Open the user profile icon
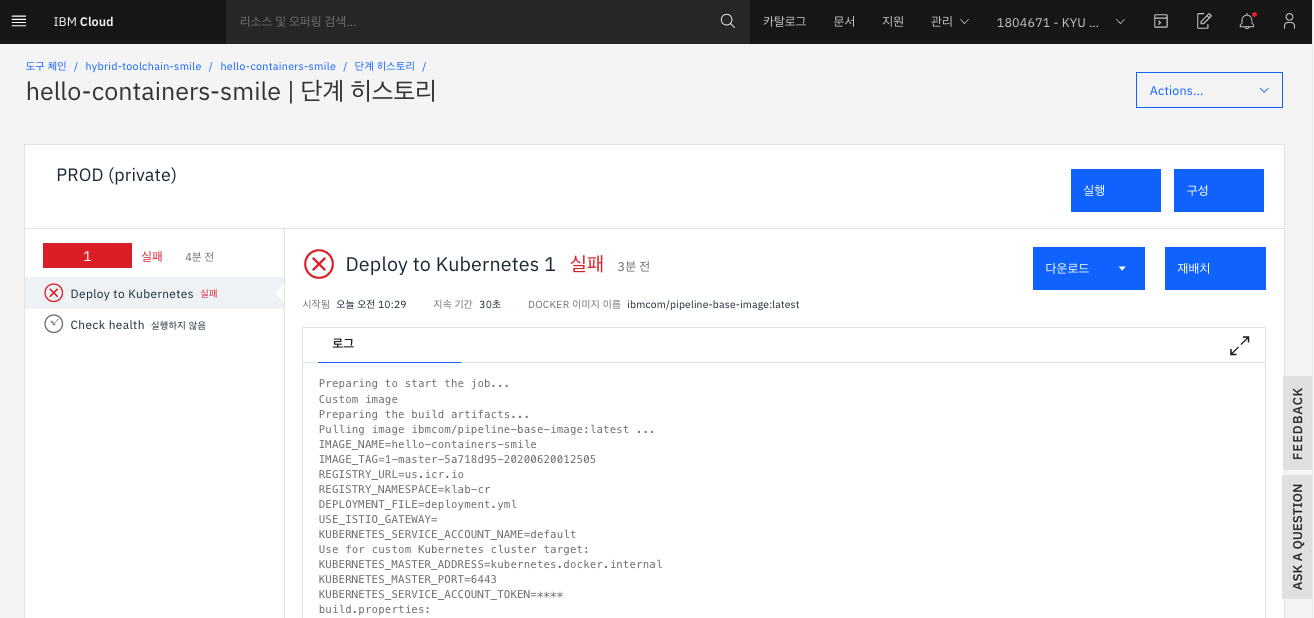 tap(1290, 21)
